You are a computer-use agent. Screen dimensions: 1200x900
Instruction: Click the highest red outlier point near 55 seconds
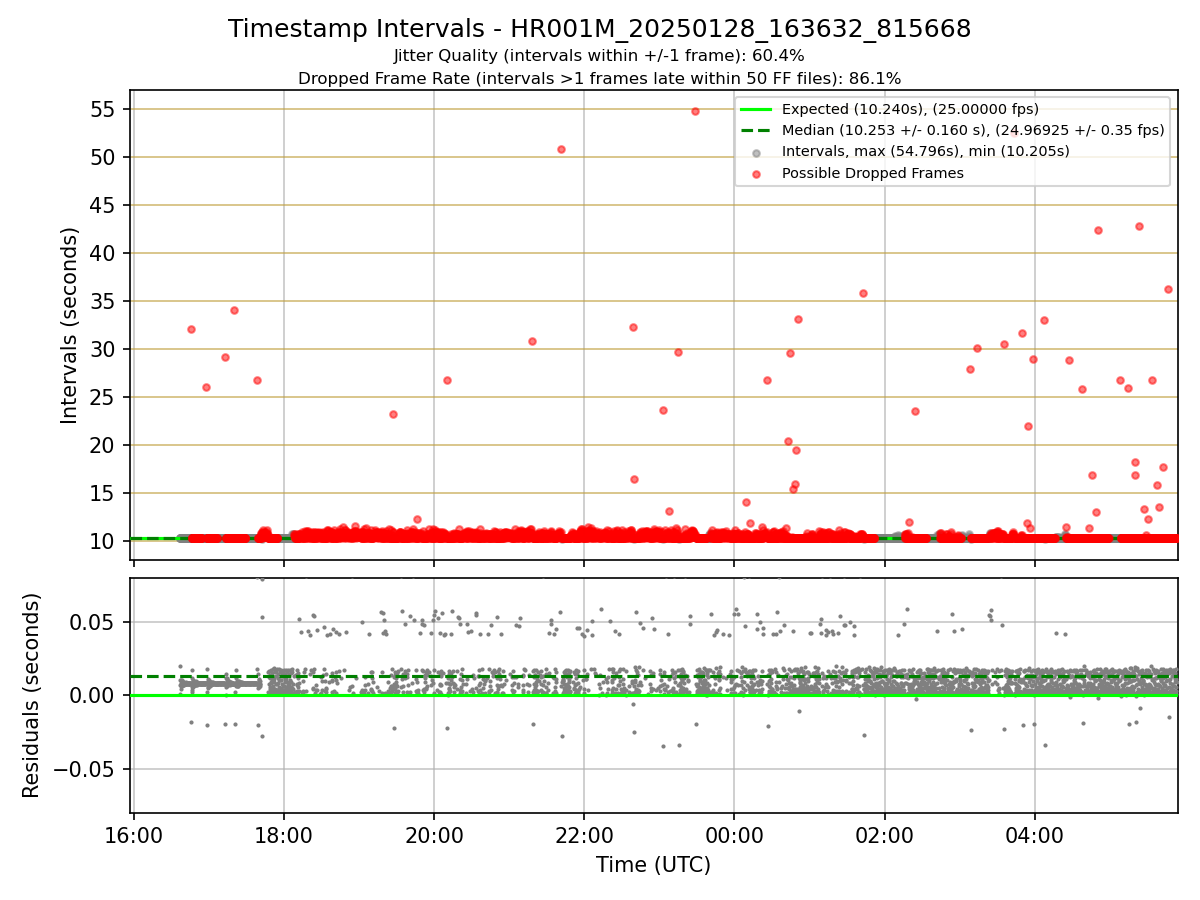pyautogui.click(x=695, y=111)
